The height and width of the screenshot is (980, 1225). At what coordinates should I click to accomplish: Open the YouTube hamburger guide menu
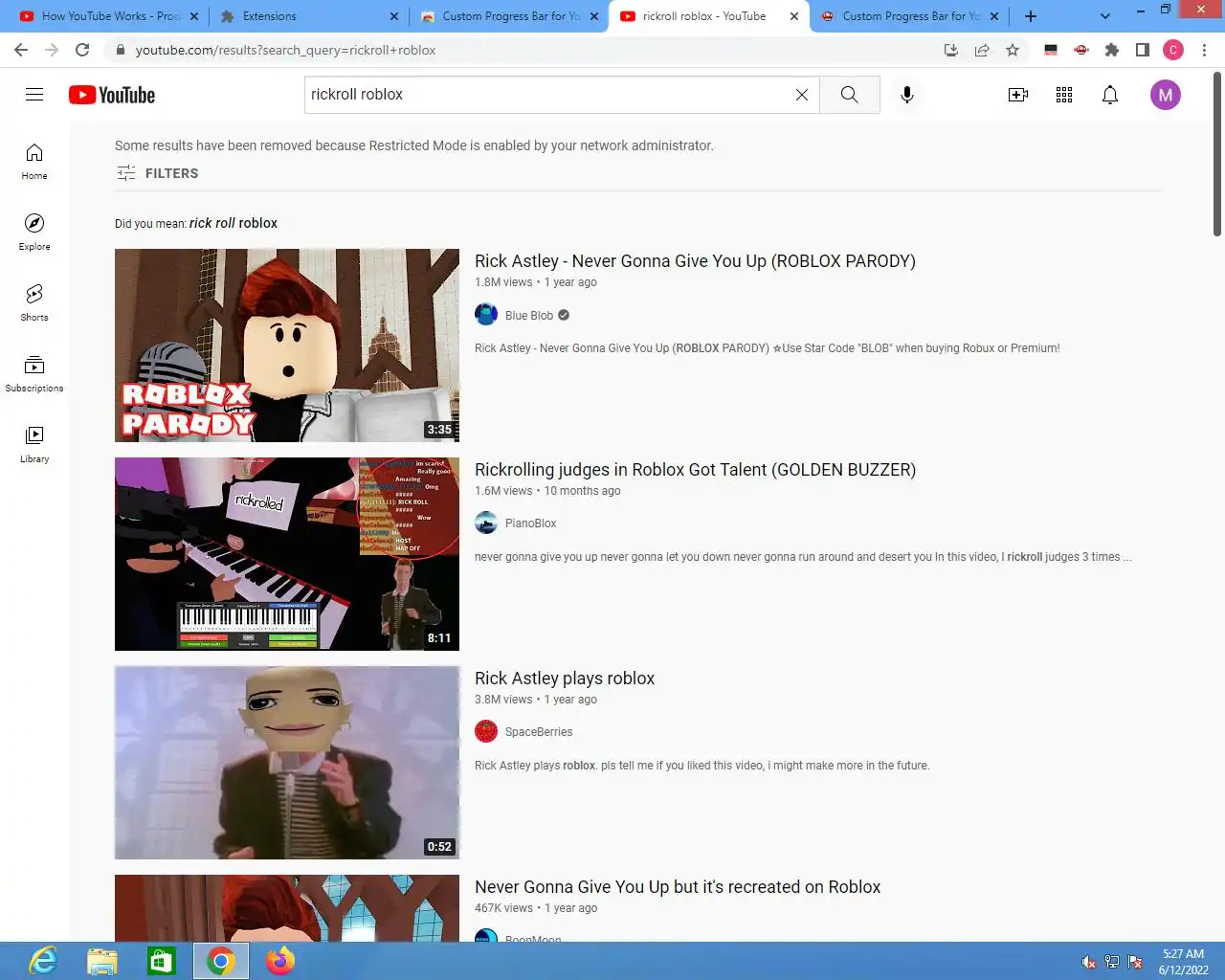coord(34,95)
